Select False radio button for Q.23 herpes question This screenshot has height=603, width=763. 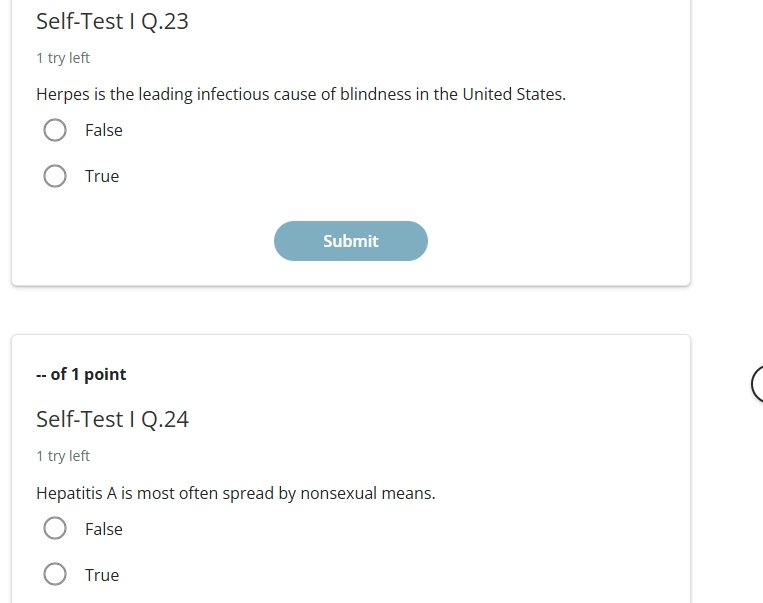pos(55,130)
